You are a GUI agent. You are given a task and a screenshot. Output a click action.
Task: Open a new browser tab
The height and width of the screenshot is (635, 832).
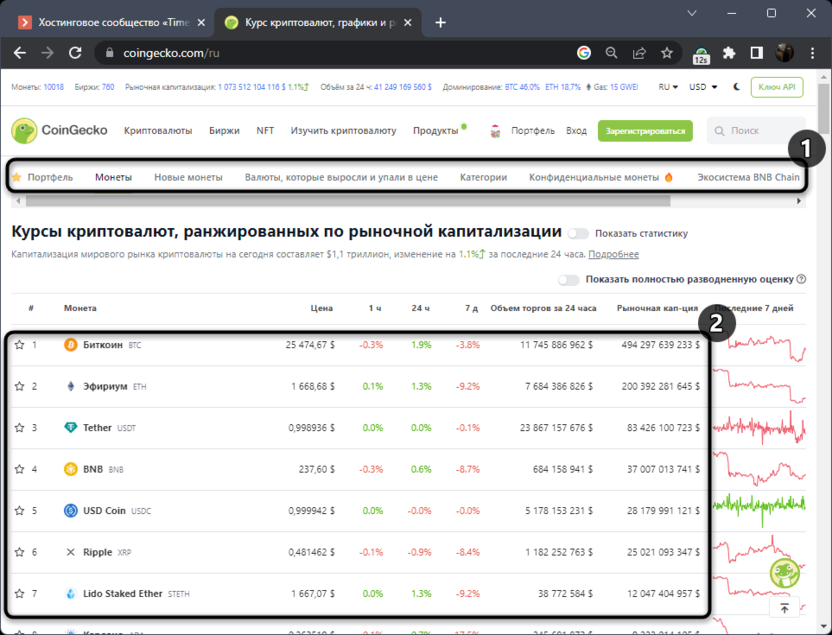pos(440,23)
